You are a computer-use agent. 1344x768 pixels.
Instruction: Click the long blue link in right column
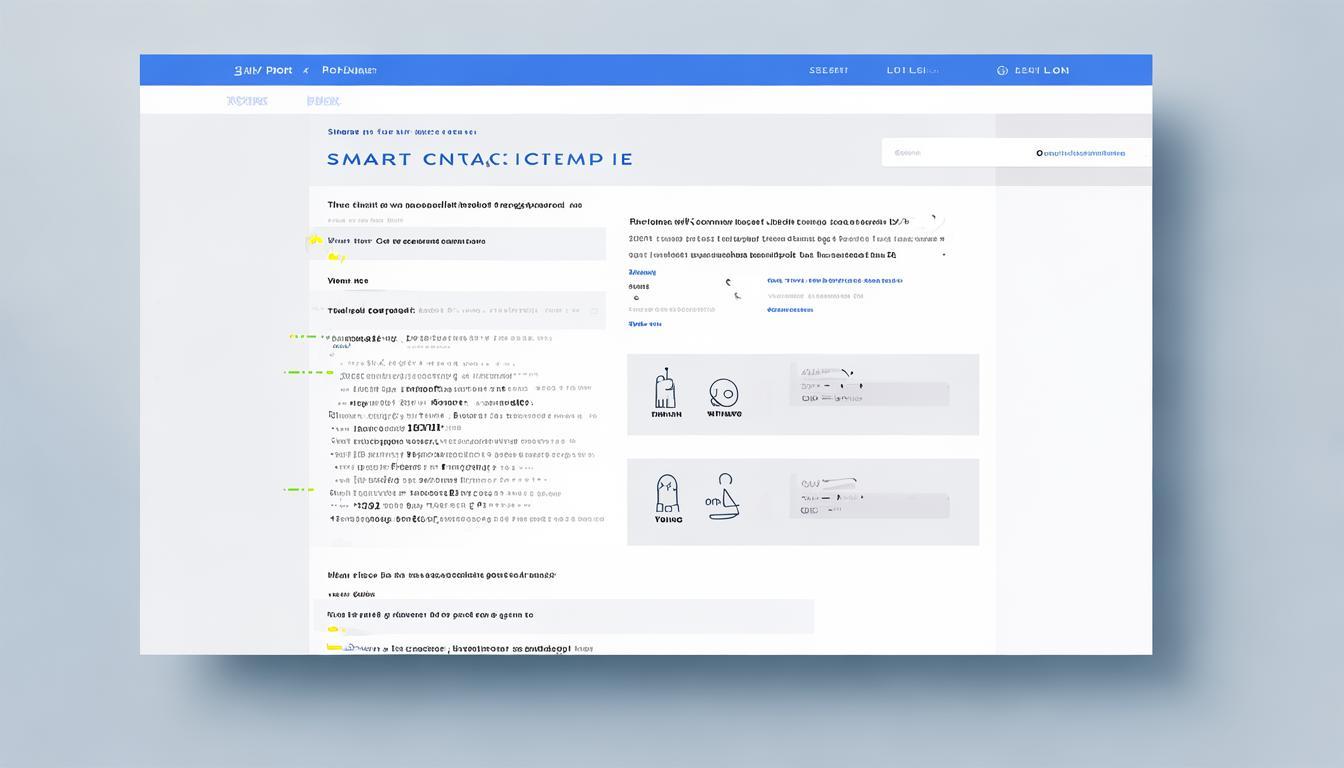(835, 281)
